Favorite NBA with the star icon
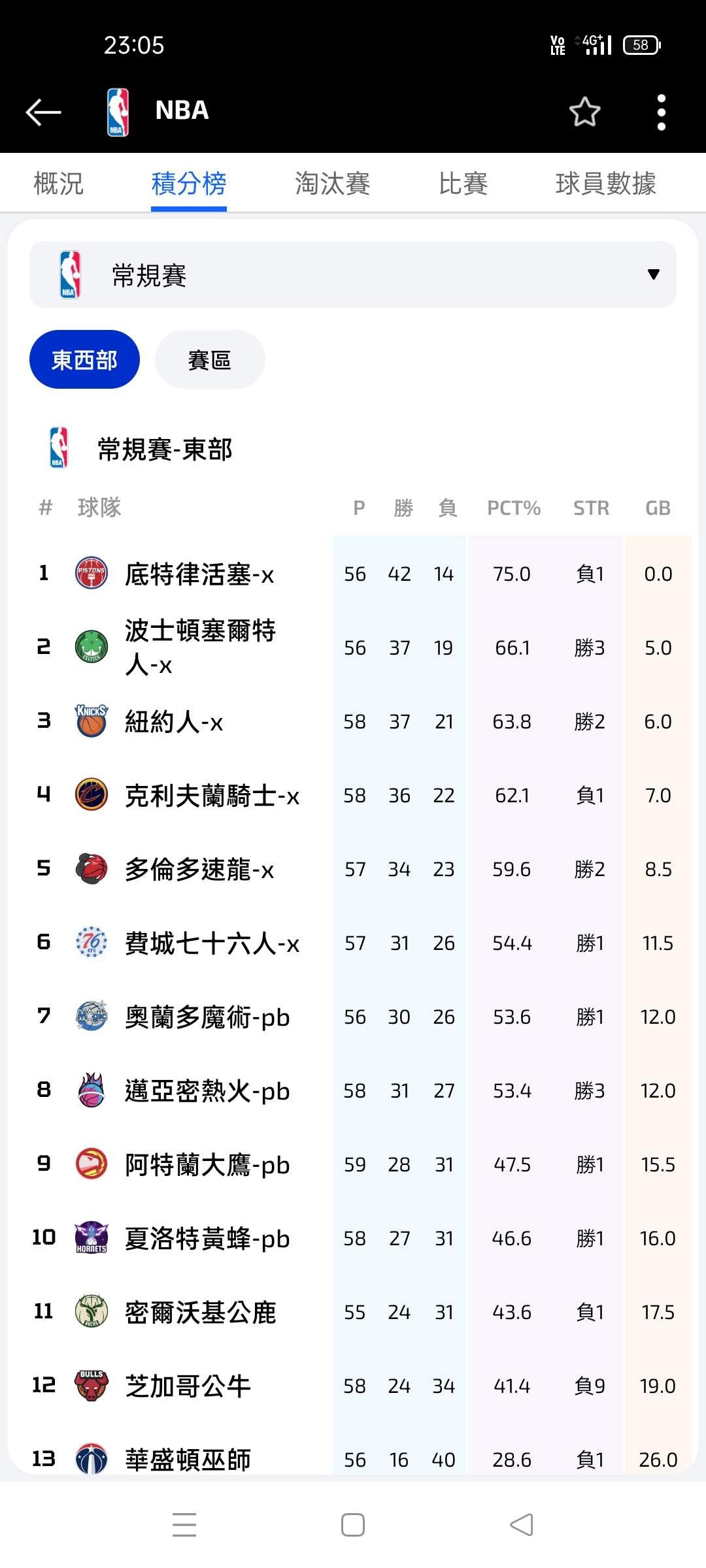Viewport: 706px width, 1568px height. tap(584, 112)
